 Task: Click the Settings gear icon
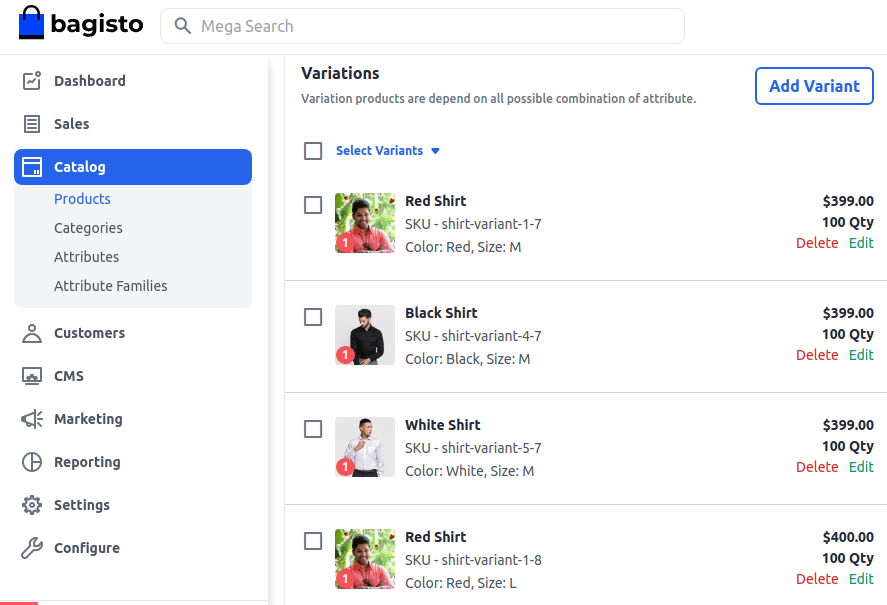tap(32, 505)
